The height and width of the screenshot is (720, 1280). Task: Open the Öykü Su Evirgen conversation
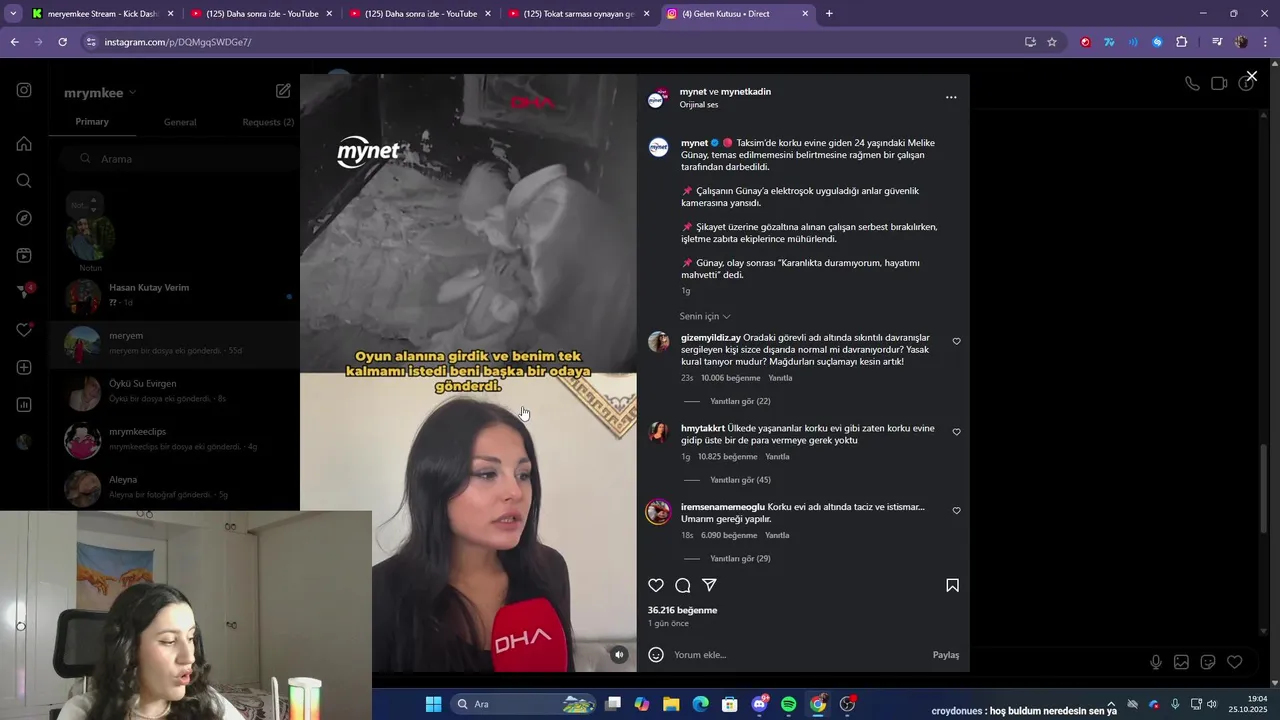175,391
